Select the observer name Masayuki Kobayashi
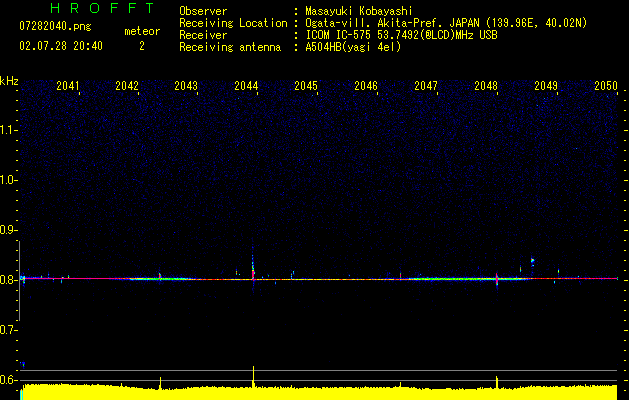This screenshot has width=629, height=400. point(359,11)
